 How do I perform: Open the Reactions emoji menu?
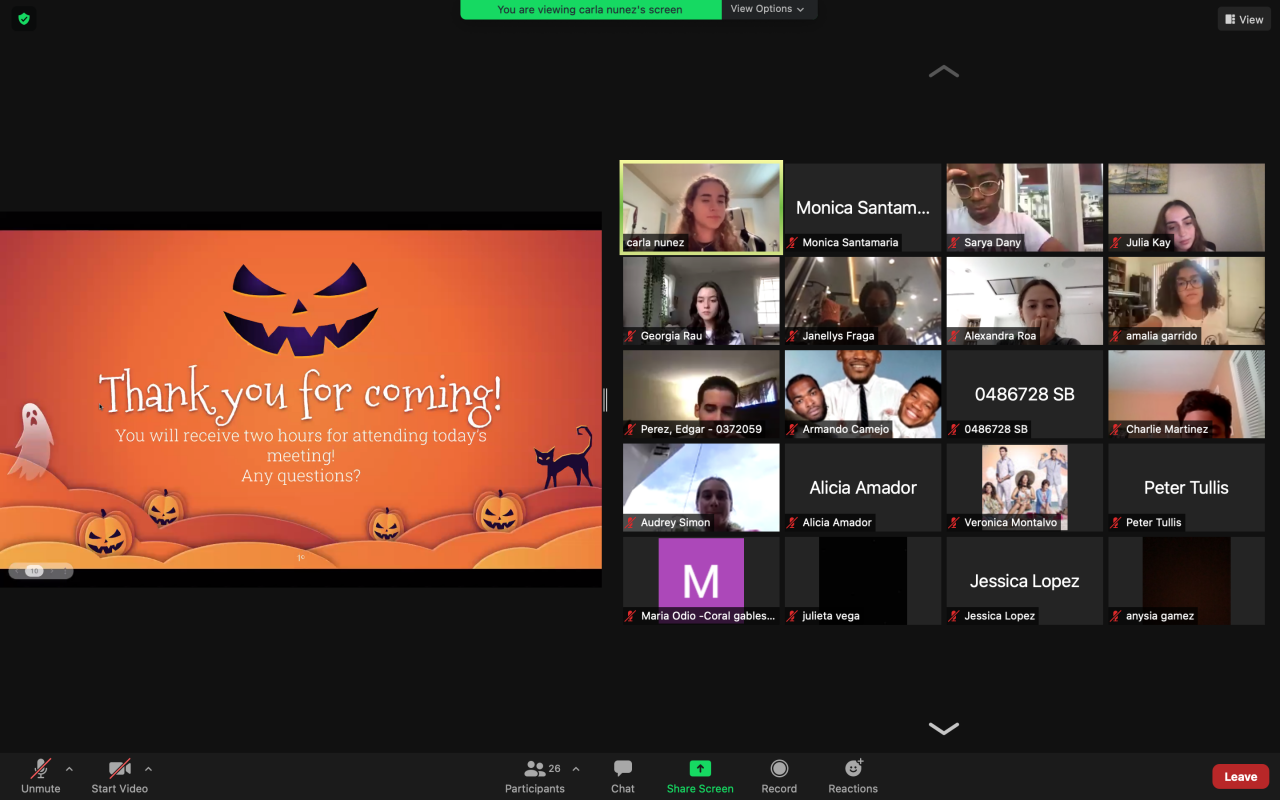click(853, 769)
